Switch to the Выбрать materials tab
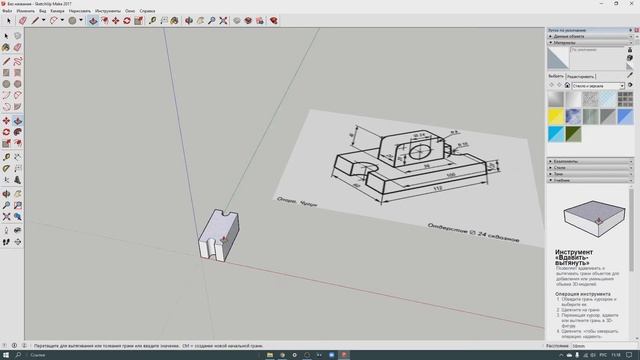 pyautogui.click(x=556, y=76)
